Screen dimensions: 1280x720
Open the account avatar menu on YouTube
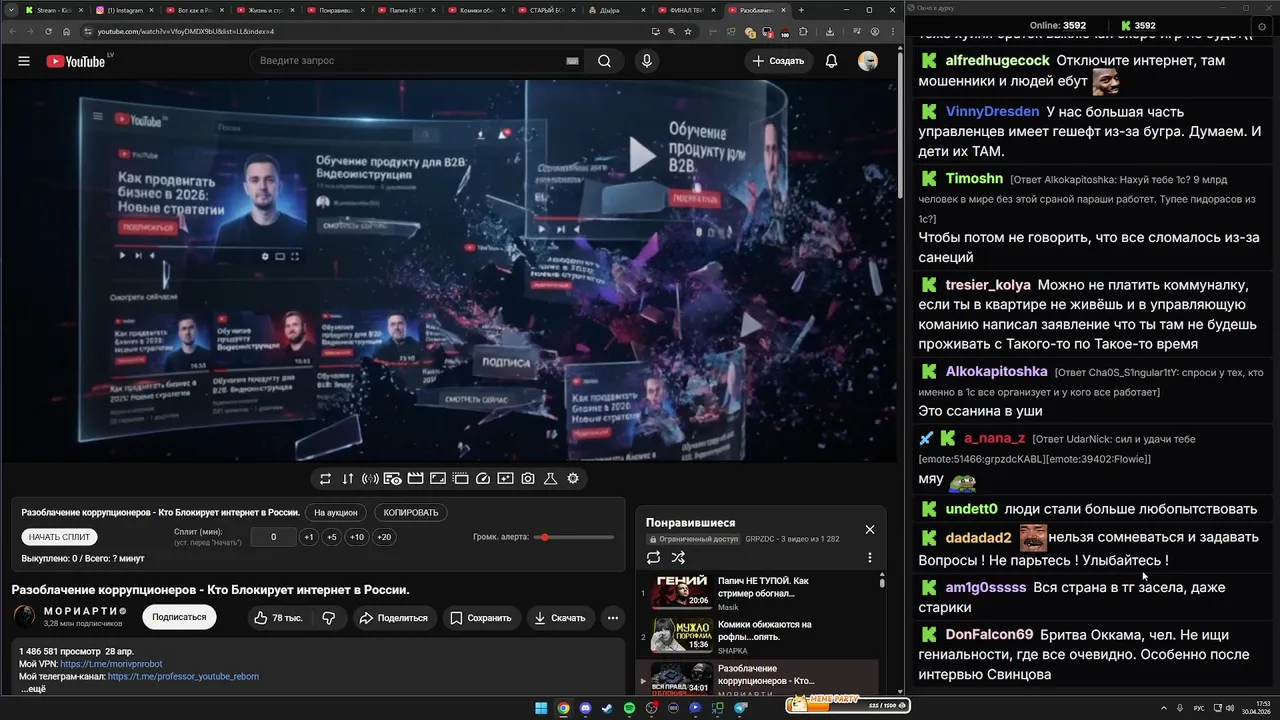pos(868,61)
